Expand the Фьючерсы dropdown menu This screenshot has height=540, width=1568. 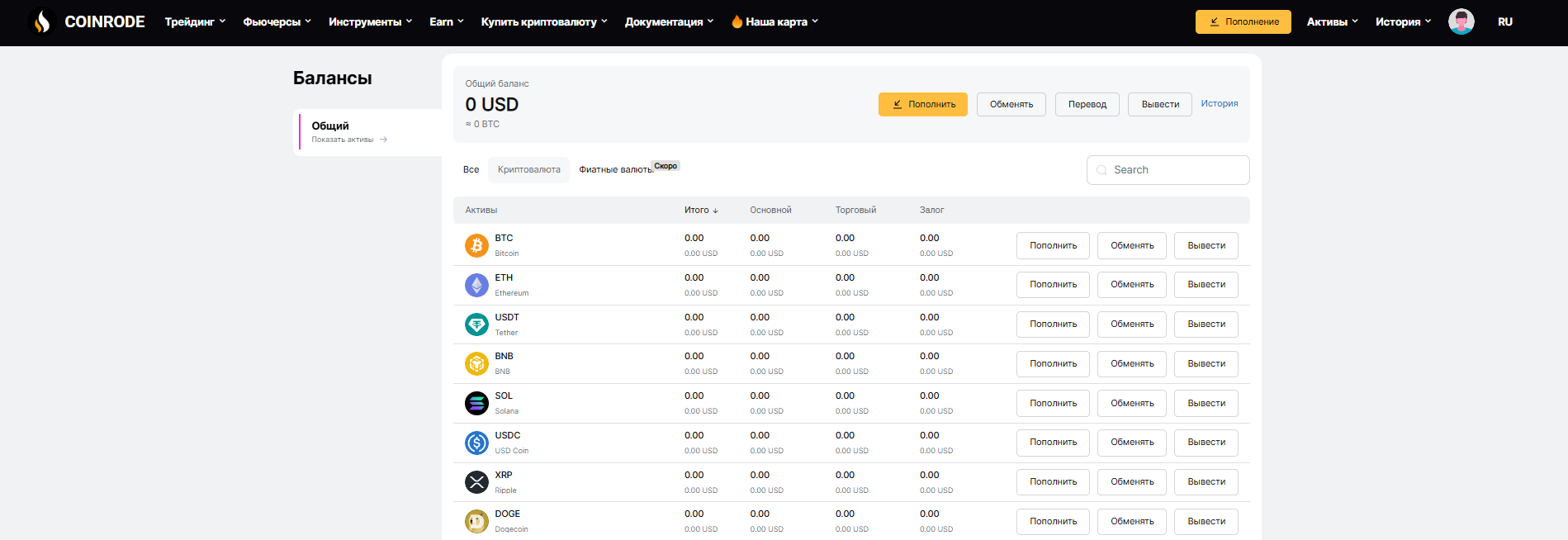coord(277,21)
